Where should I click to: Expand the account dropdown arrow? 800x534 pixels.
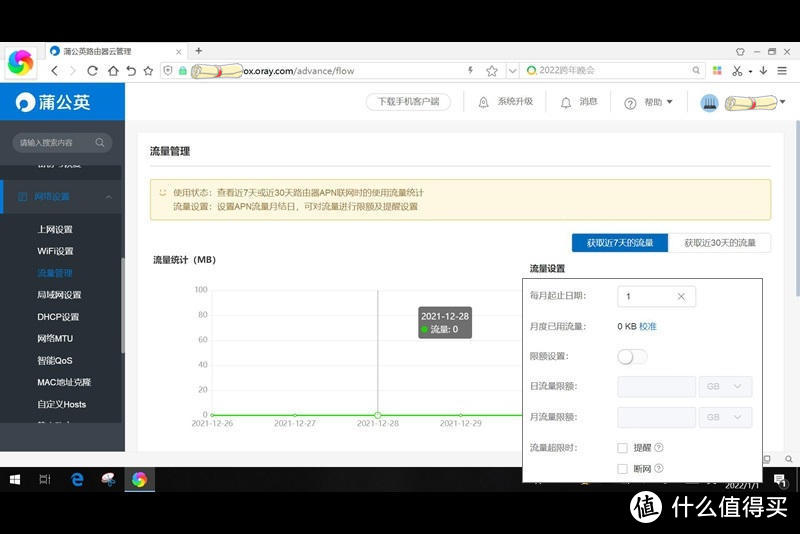pos(783,101)
